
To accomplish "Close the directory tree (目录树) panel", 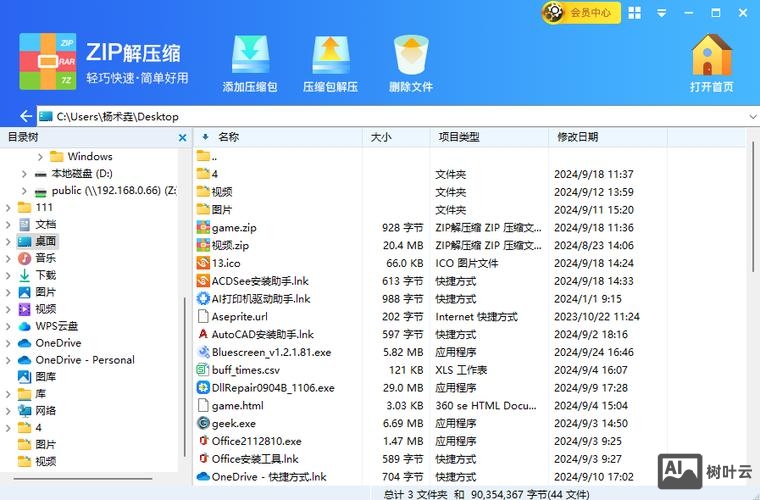I will point(182,138).
